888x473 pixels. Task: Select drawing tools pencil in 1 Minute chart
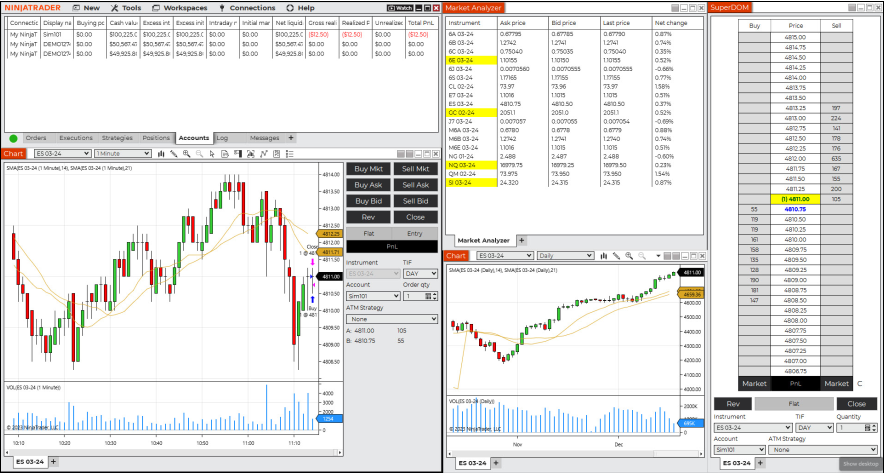(x=174, y=154)
